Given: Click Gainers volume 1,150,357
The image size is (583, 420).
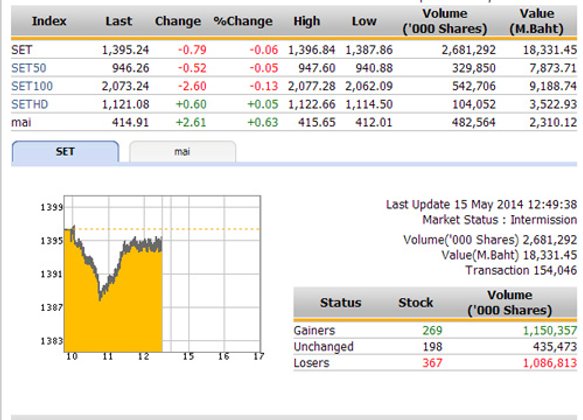Looking at the screenshot, I should [x=550, y=330].
